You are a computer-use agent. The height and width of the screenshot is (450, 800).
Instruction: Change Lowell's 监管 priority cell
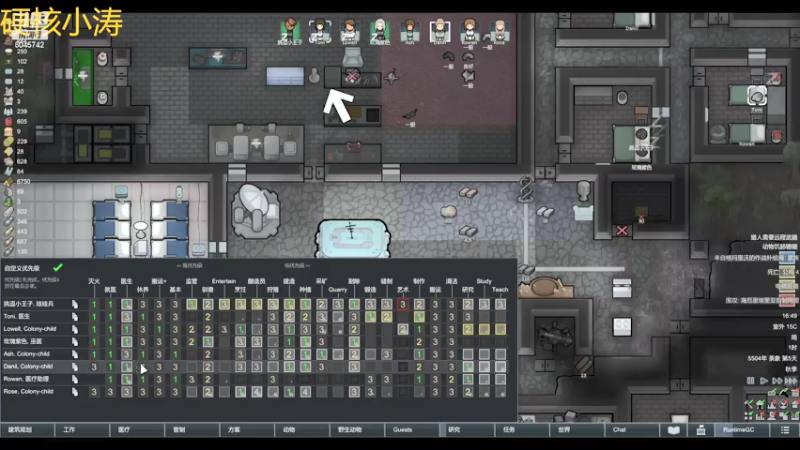[x=191, y=330]
